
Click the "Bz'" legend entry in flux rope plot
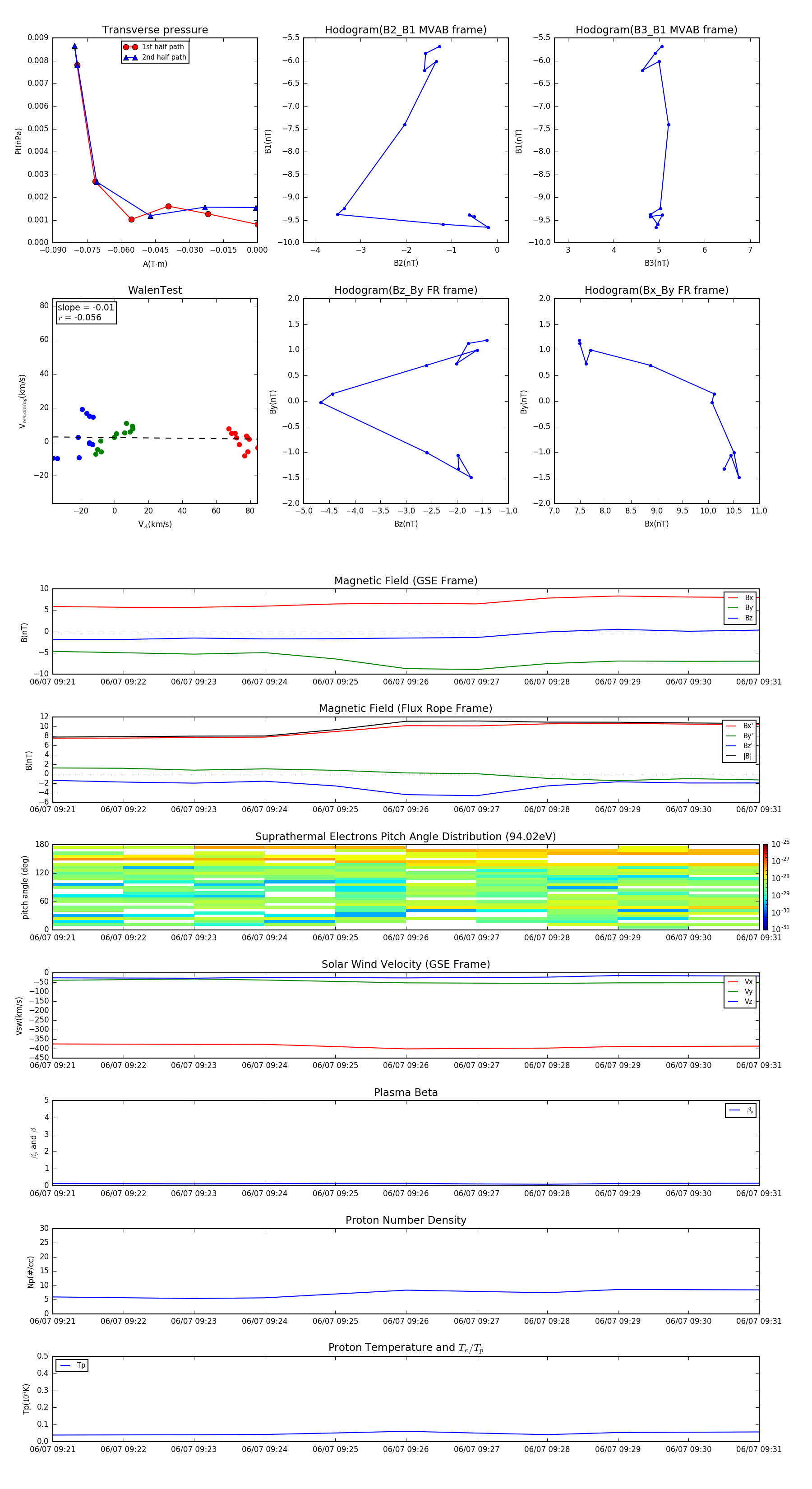click(x=740, y=746)
